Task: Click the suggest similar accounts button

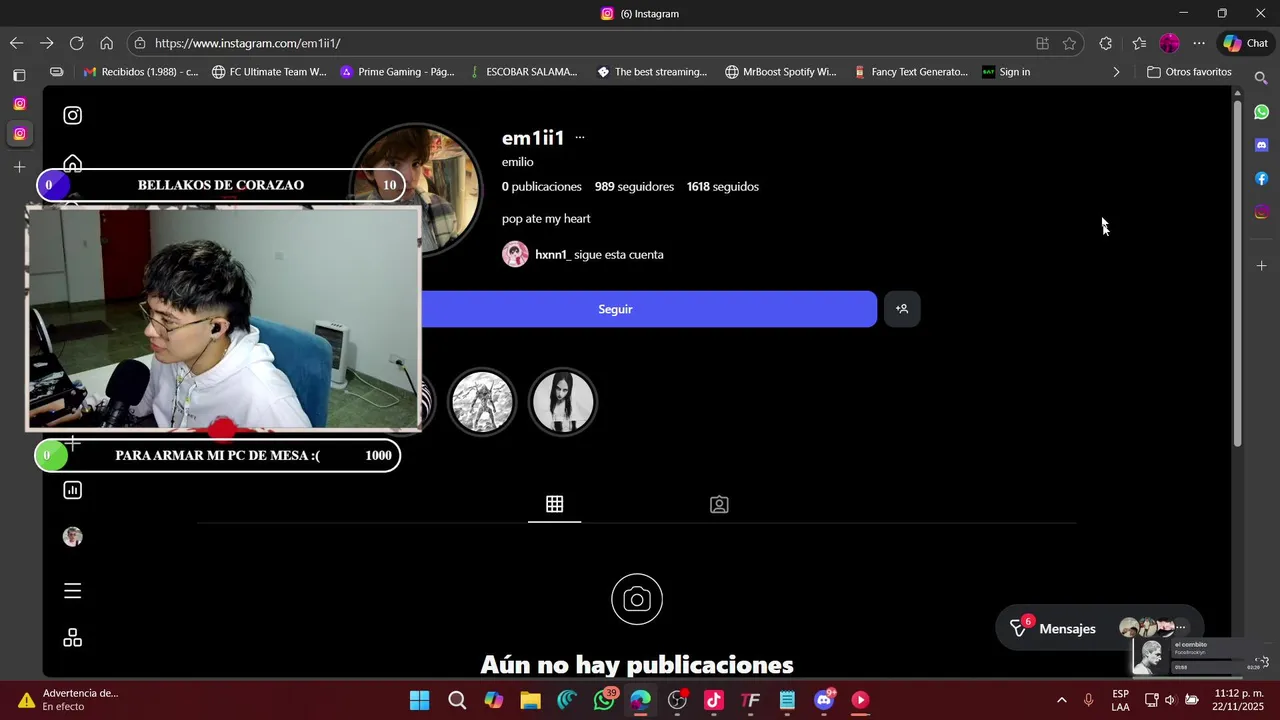Action: click(902, 309)
